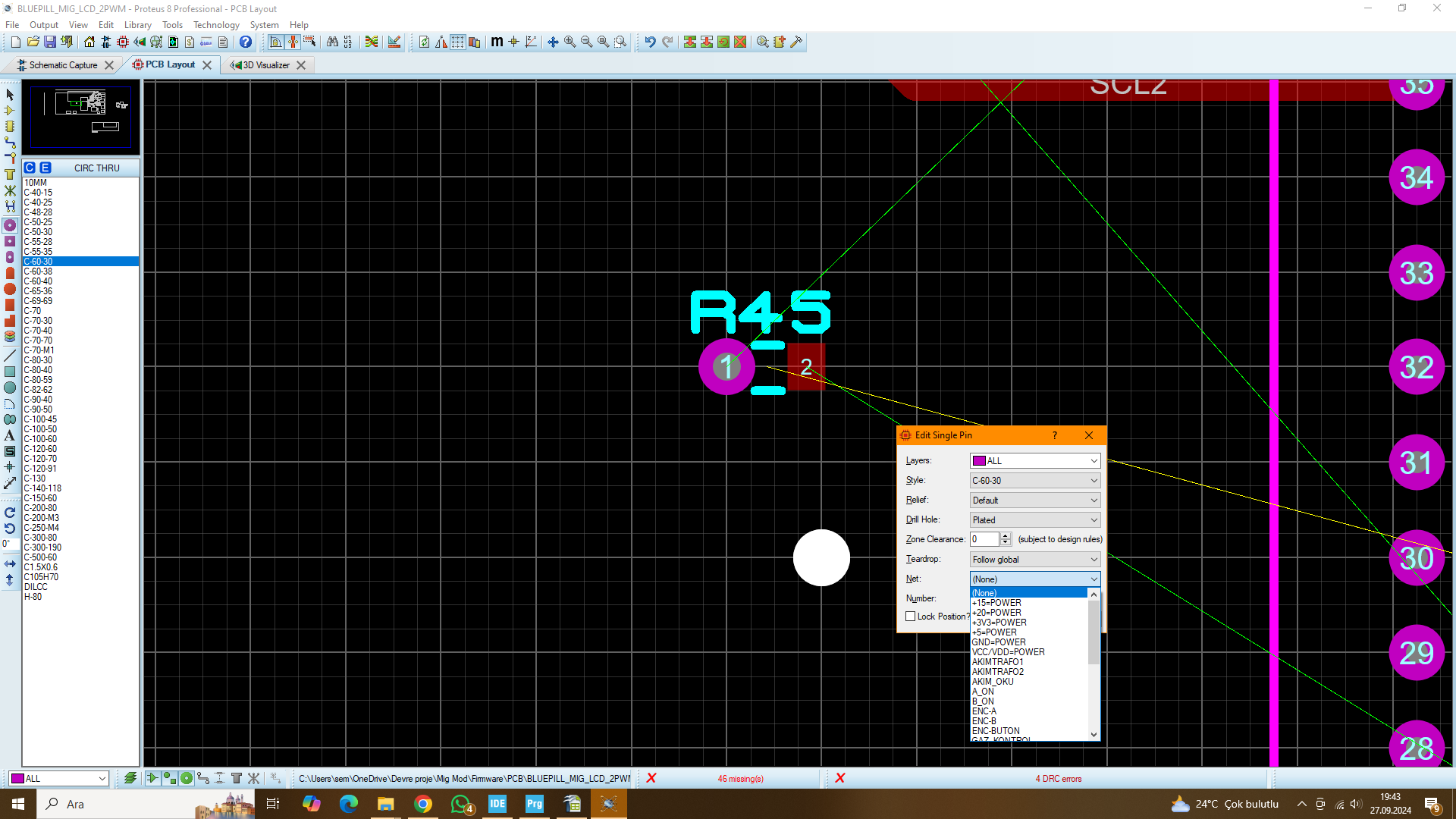The image size is (1456, 819).
Task: Click the board overview thumbnail
Action: (80, 117)
